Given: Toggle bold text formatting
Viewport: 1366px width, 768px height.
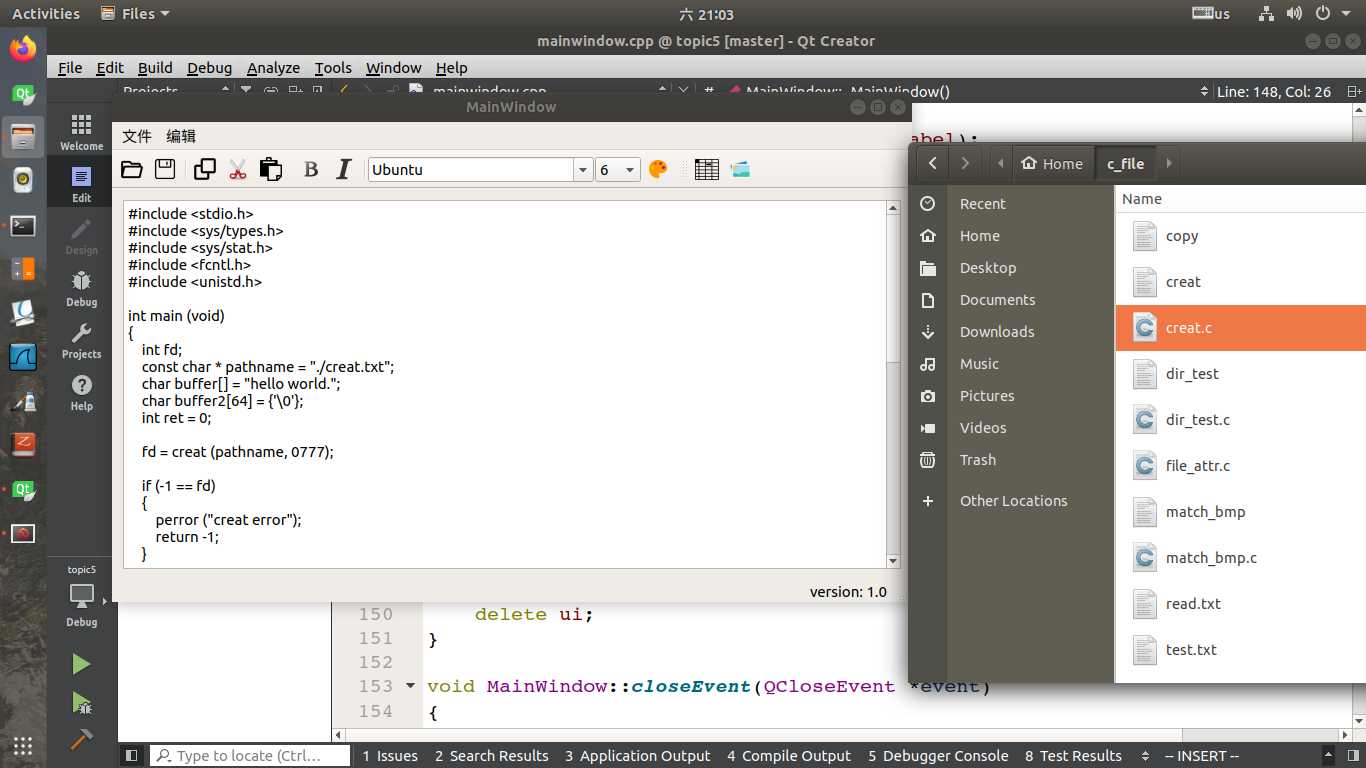Looking at the screenshot, I should [x=311, y=169].
